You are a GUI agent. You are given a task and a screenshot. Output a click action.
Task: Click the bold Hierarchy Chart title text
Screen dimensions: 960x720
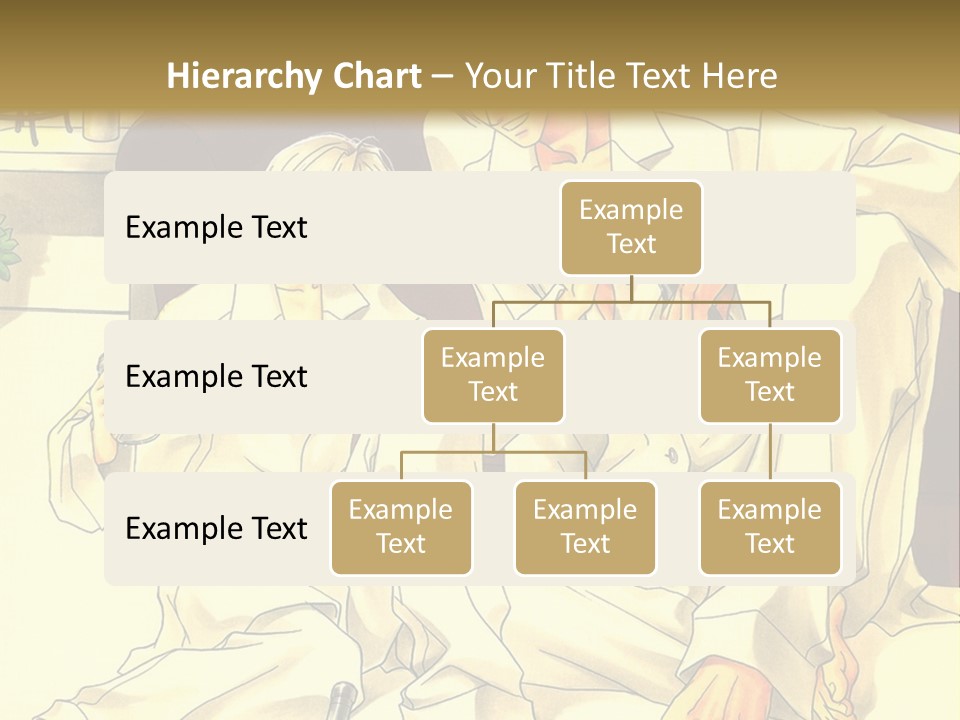pos(294,76)
